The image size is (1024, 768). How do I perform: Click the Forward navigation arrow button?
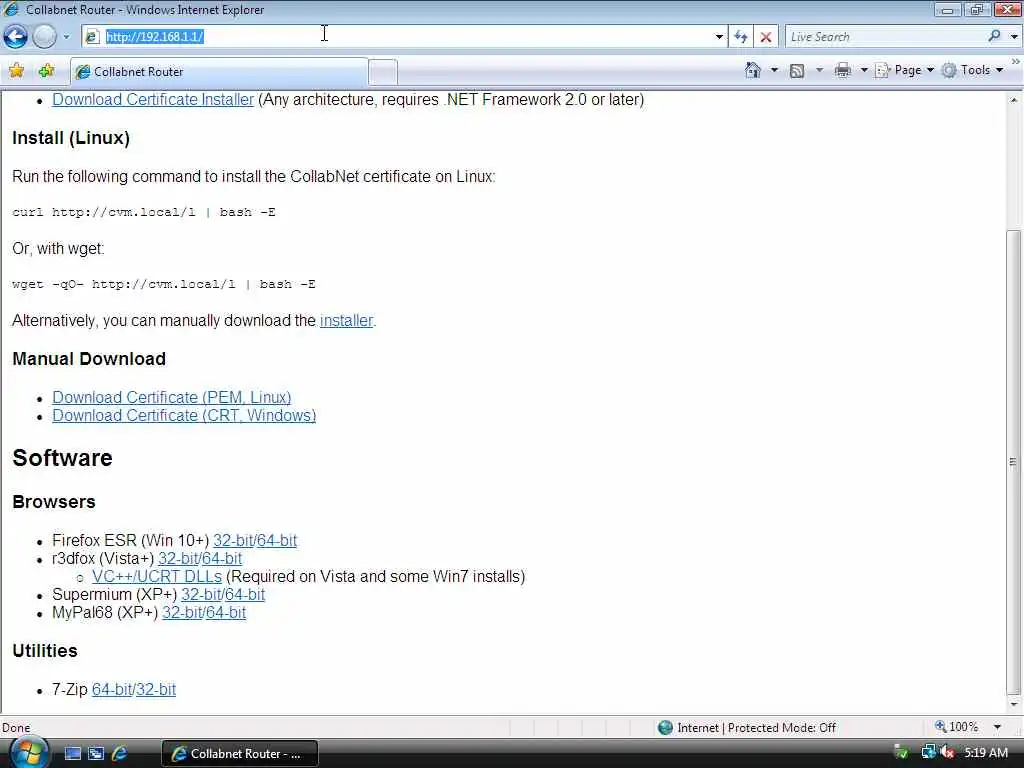(x=44, y=37)
